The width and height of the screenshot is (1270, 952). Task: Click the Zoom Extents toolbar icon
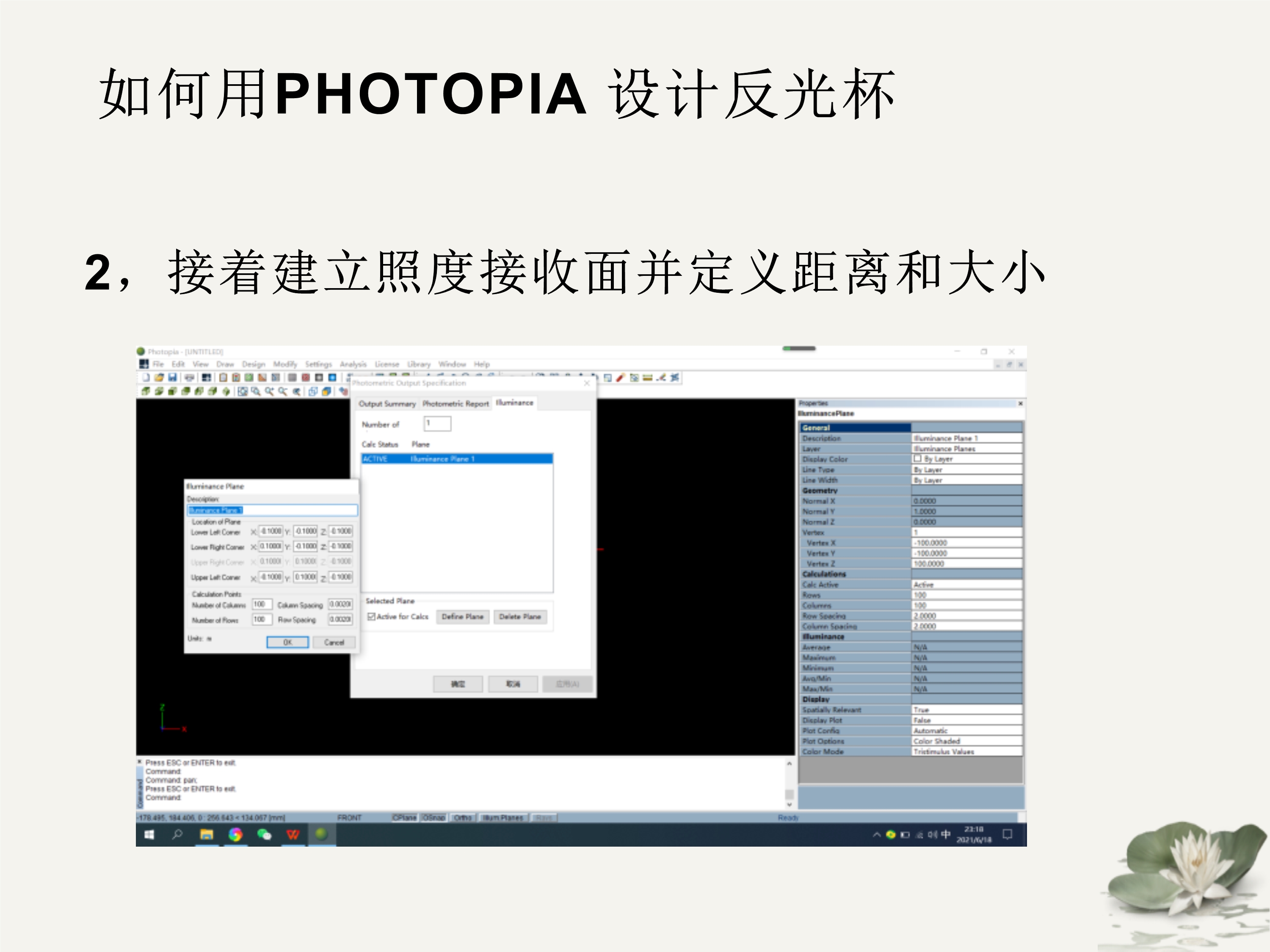243,391
